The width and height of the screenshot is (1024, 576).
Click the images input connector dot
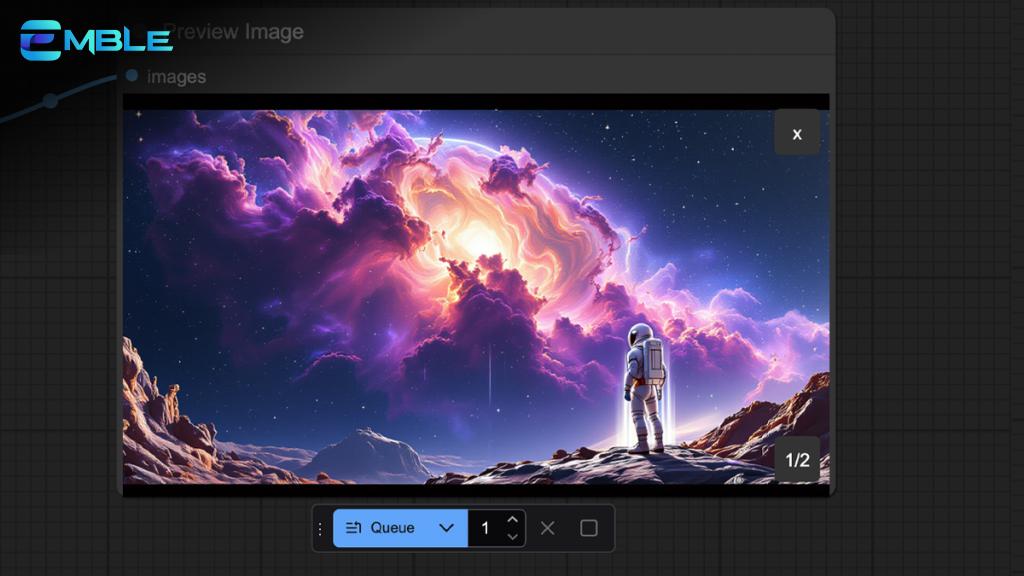132,76
